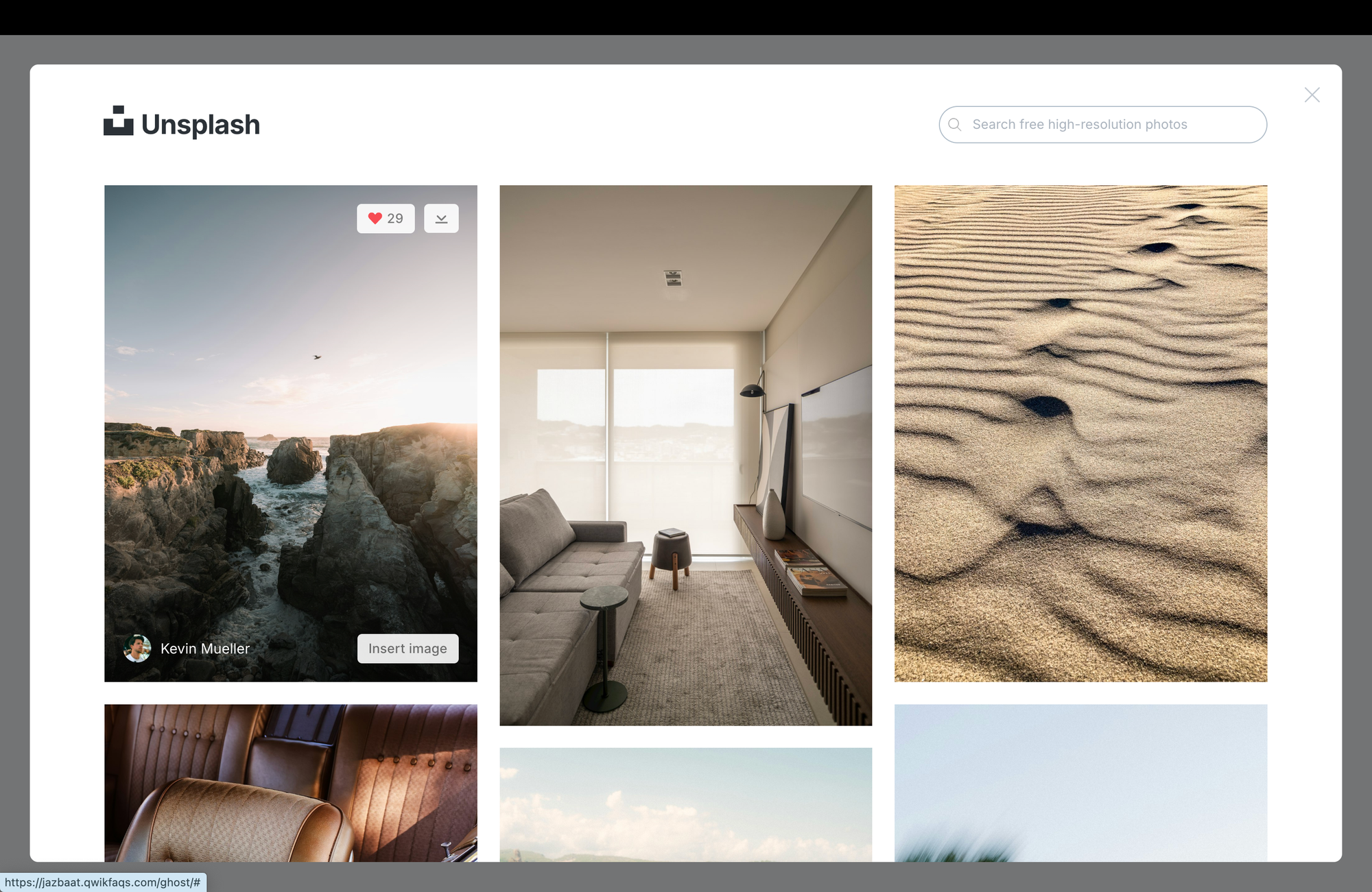Choose the rippled sand dunes photo
This screenshot has width=1372, height=892.
click(x=1080, y=433)
